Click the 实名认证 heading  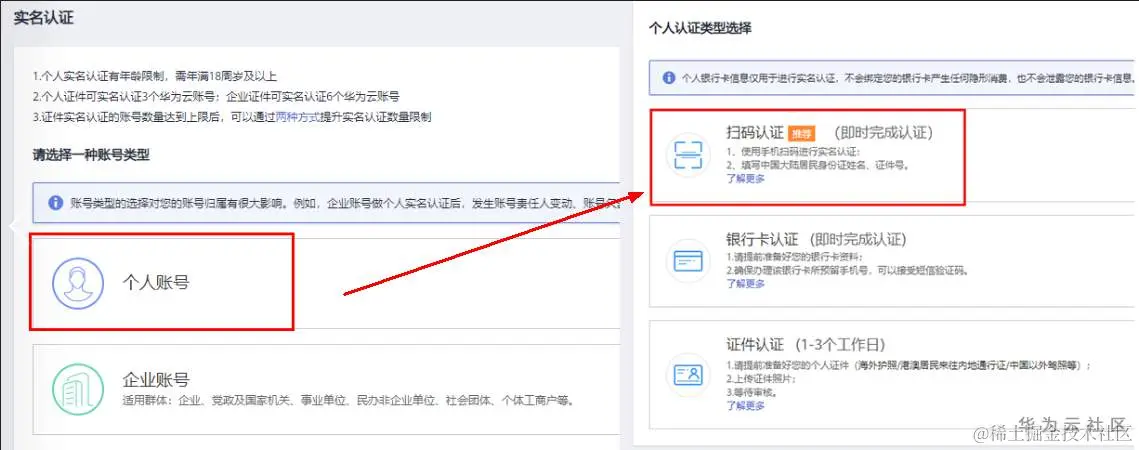pyautogui.click(x=44, y=18)
